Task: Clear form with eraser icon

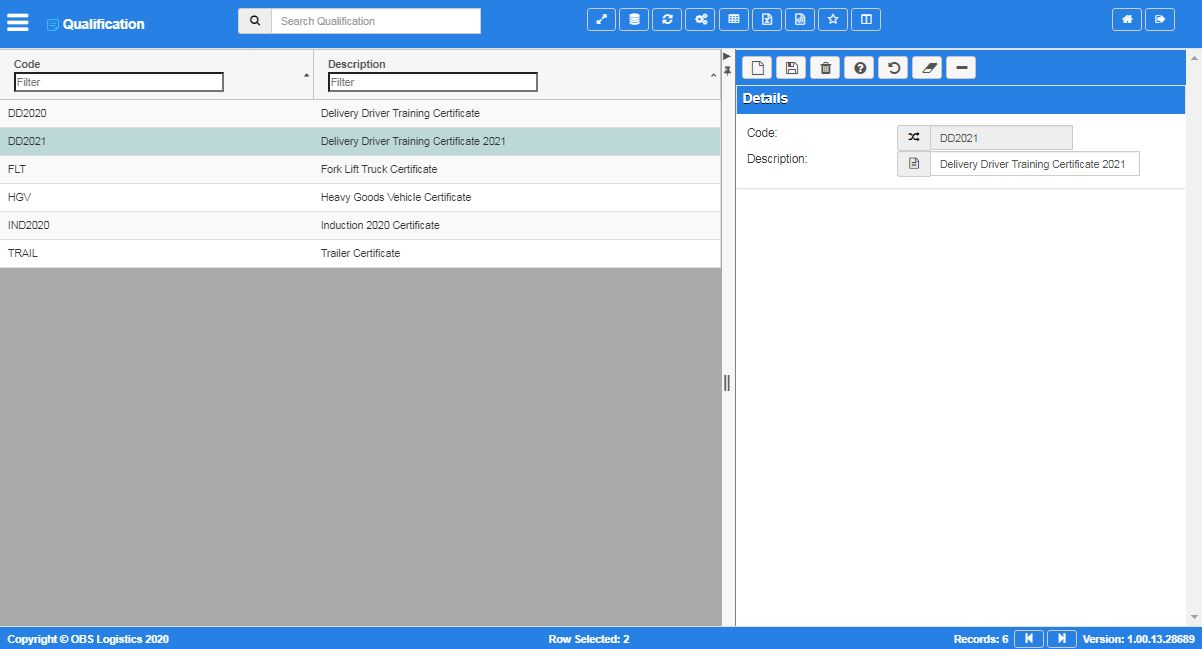Action: (x=927, y=68)
